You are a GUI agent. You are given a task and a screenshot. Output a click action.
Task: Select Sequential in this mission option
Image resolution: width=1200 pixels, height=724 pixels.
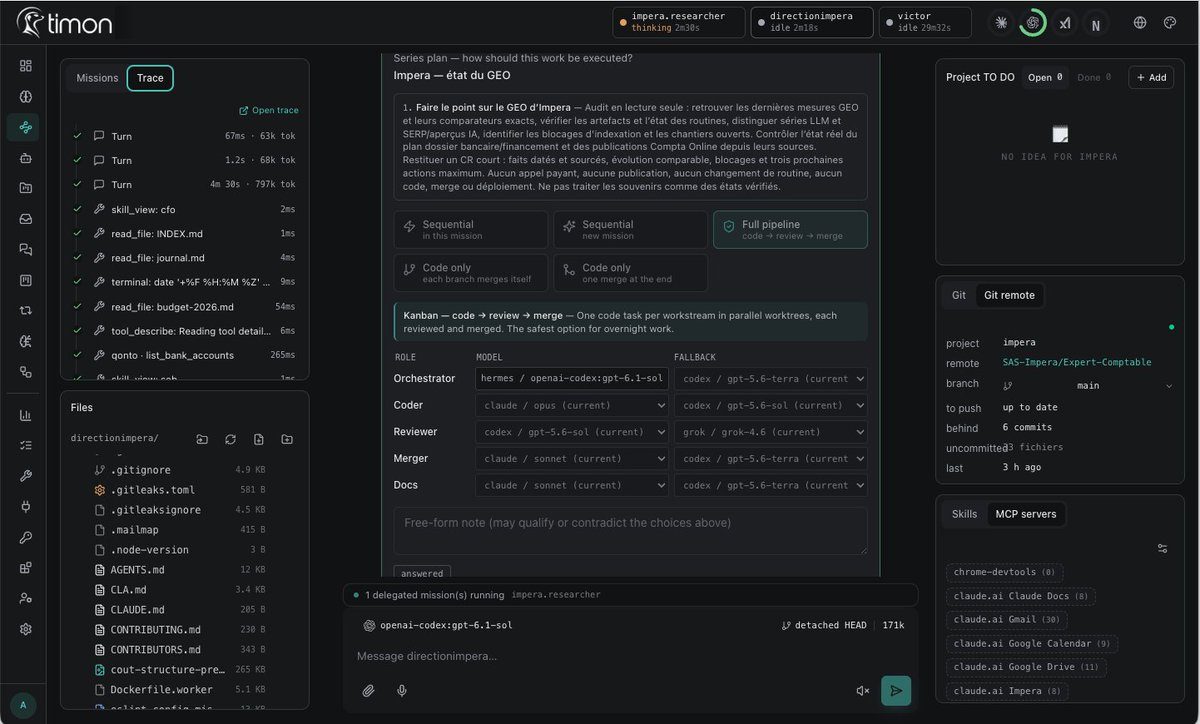(x=471, y=229)
